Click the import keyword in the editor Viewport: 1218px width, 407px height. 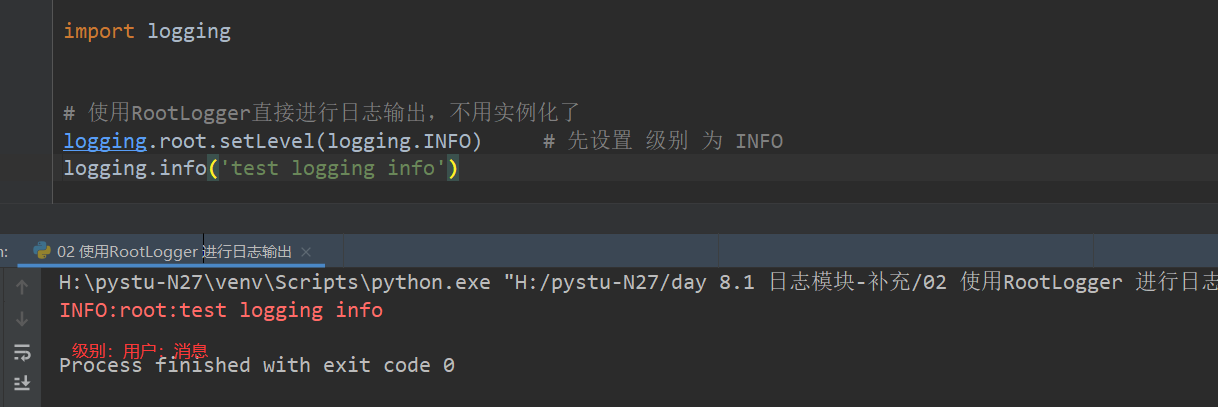(99, 31)
